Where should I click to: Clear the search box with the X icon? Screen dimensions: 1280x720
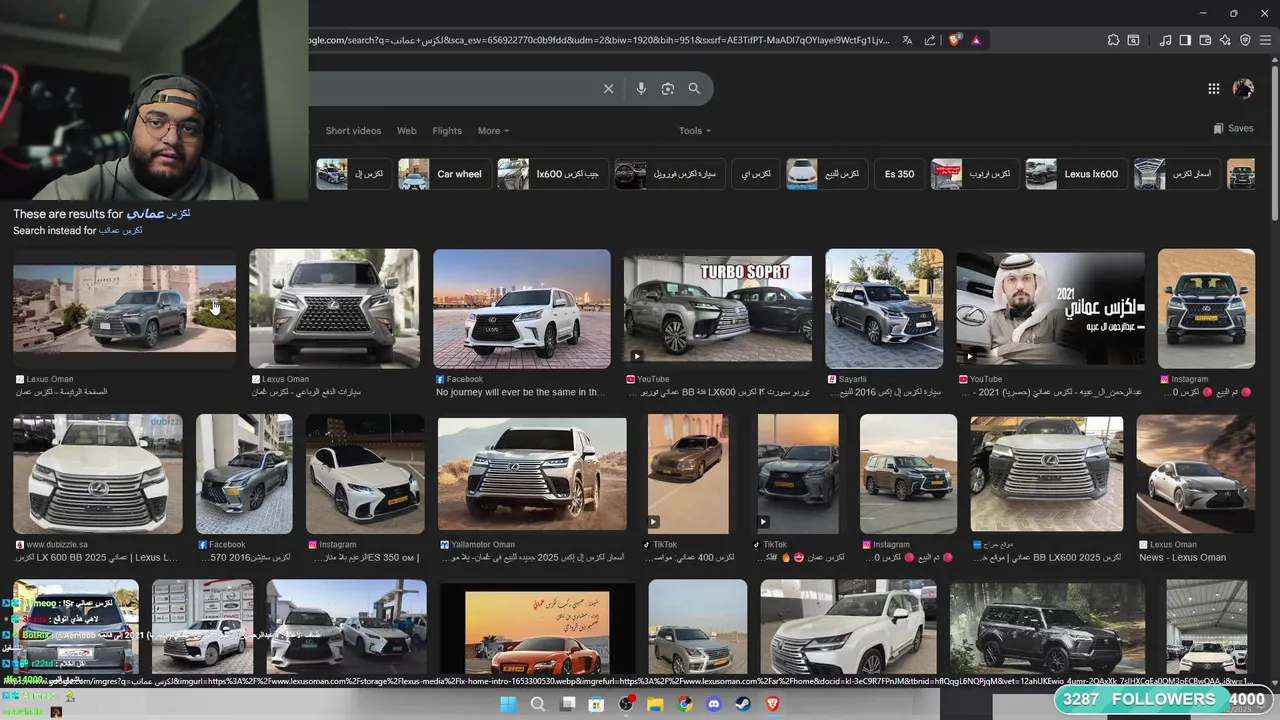(608, 89)
